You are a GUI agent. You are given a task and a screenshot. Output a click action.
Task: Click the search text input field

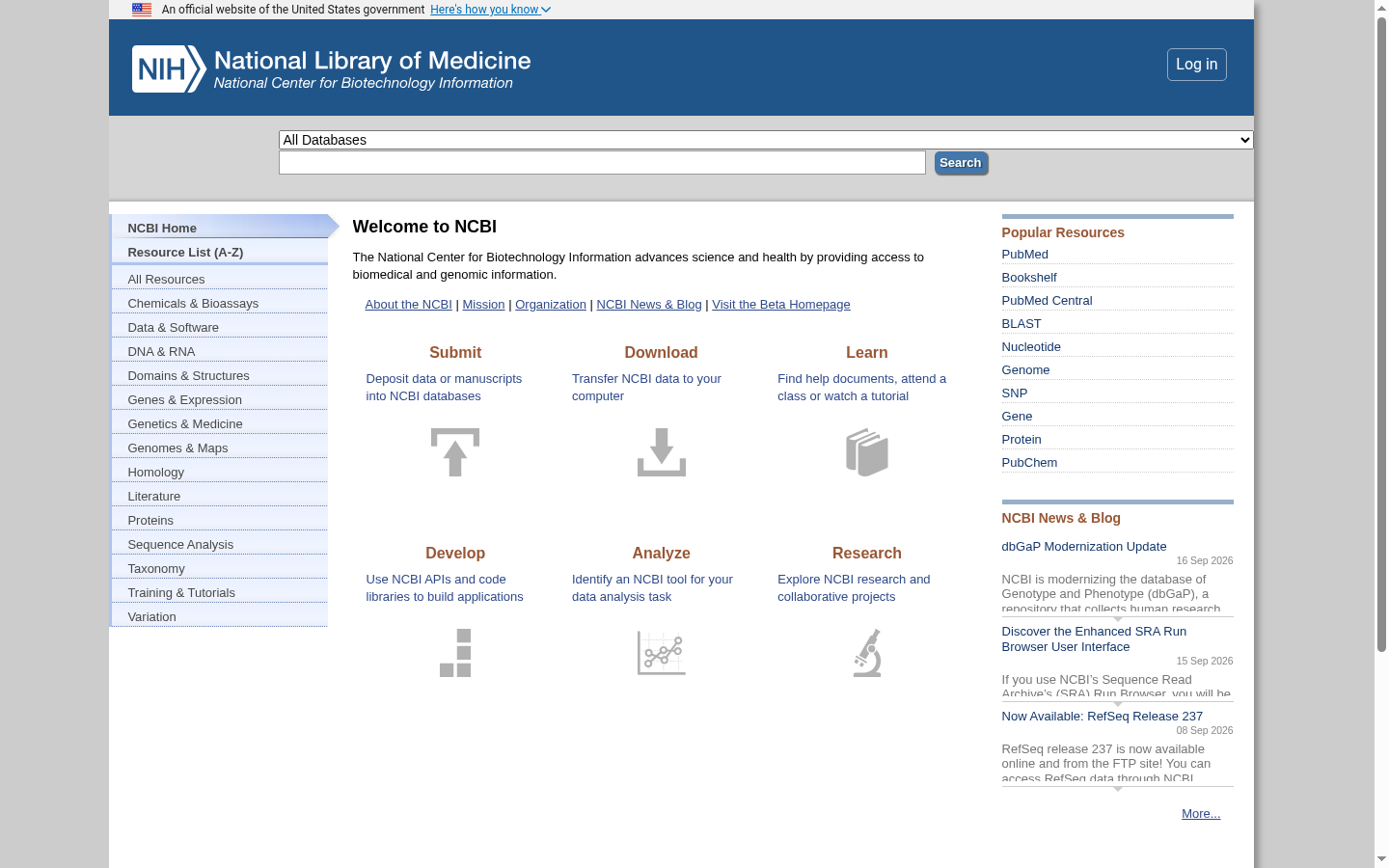[x=602, y=162]
